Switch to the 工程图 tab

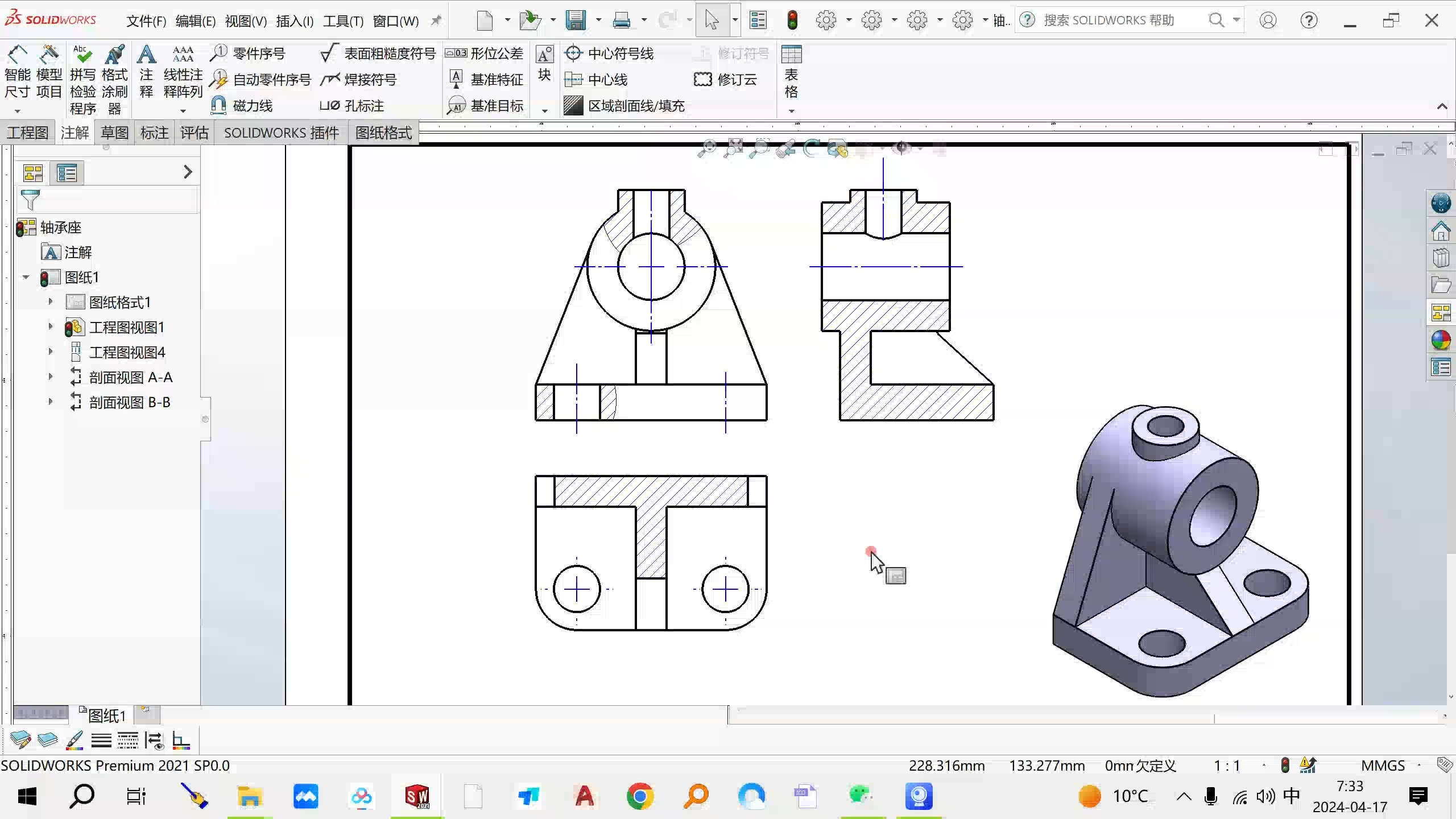coord(27,133)
